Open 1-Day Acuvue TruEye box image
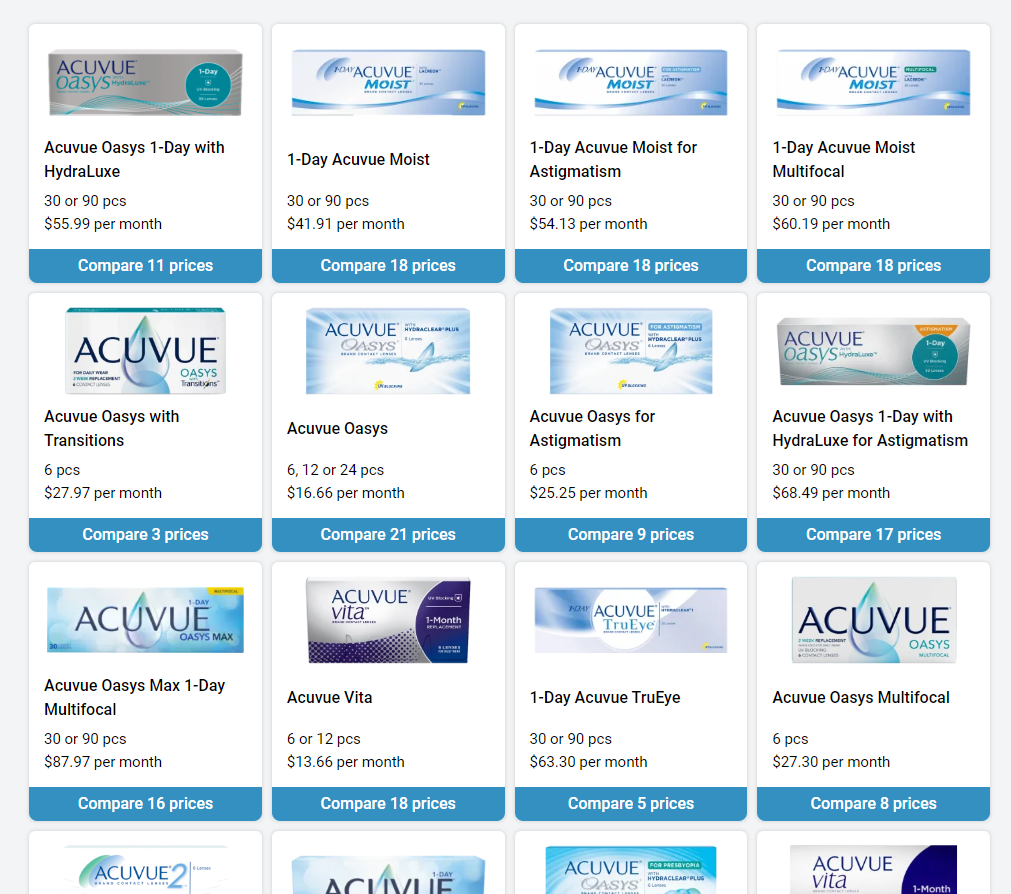 (631, 620)
